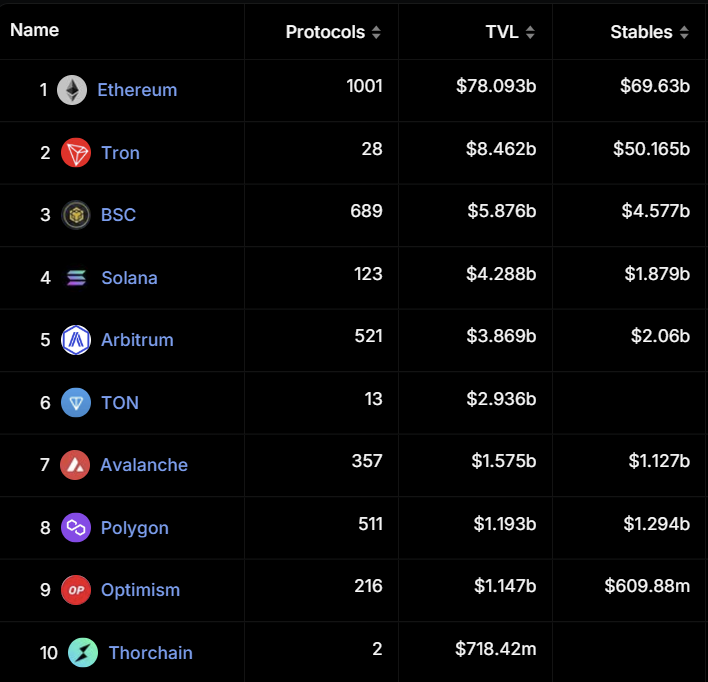Click the Solana logo icon
The image size is (708, 682).
pyautogui.click(x=76, y=278)
